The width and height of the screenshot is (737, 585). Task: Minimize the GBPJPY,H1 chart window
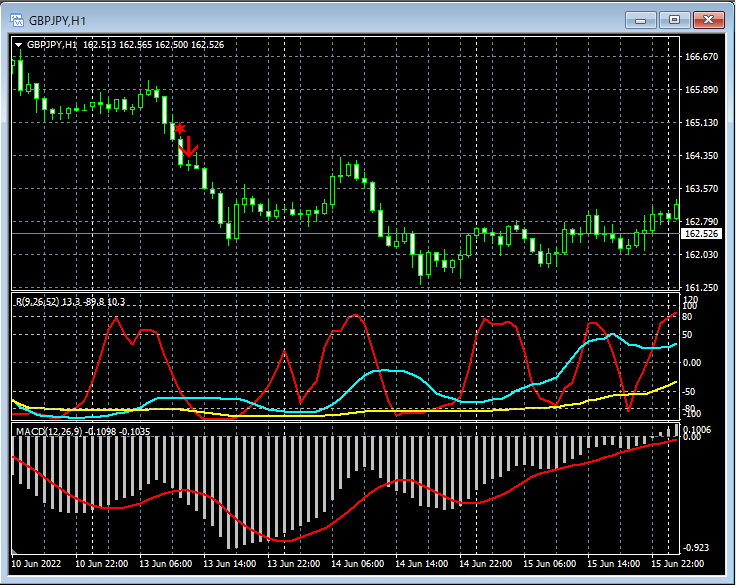[641, 18]
